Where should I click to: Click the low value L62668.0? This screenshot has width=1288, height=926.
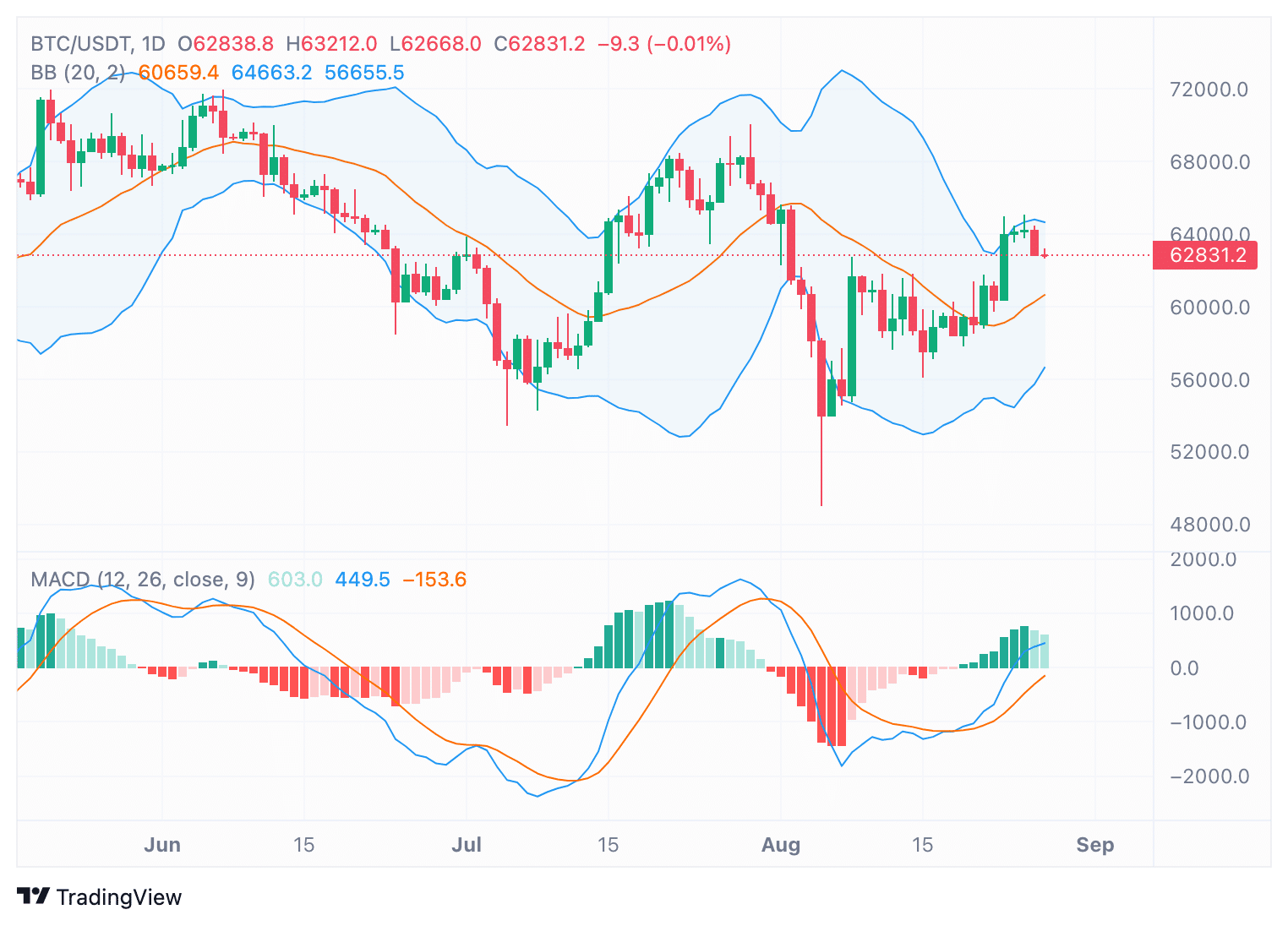[435, 44]
